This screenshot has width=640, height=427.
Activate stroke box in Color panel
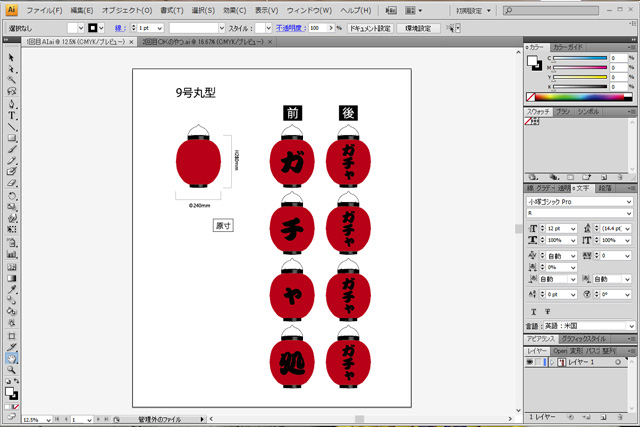[x=538, y=66]
